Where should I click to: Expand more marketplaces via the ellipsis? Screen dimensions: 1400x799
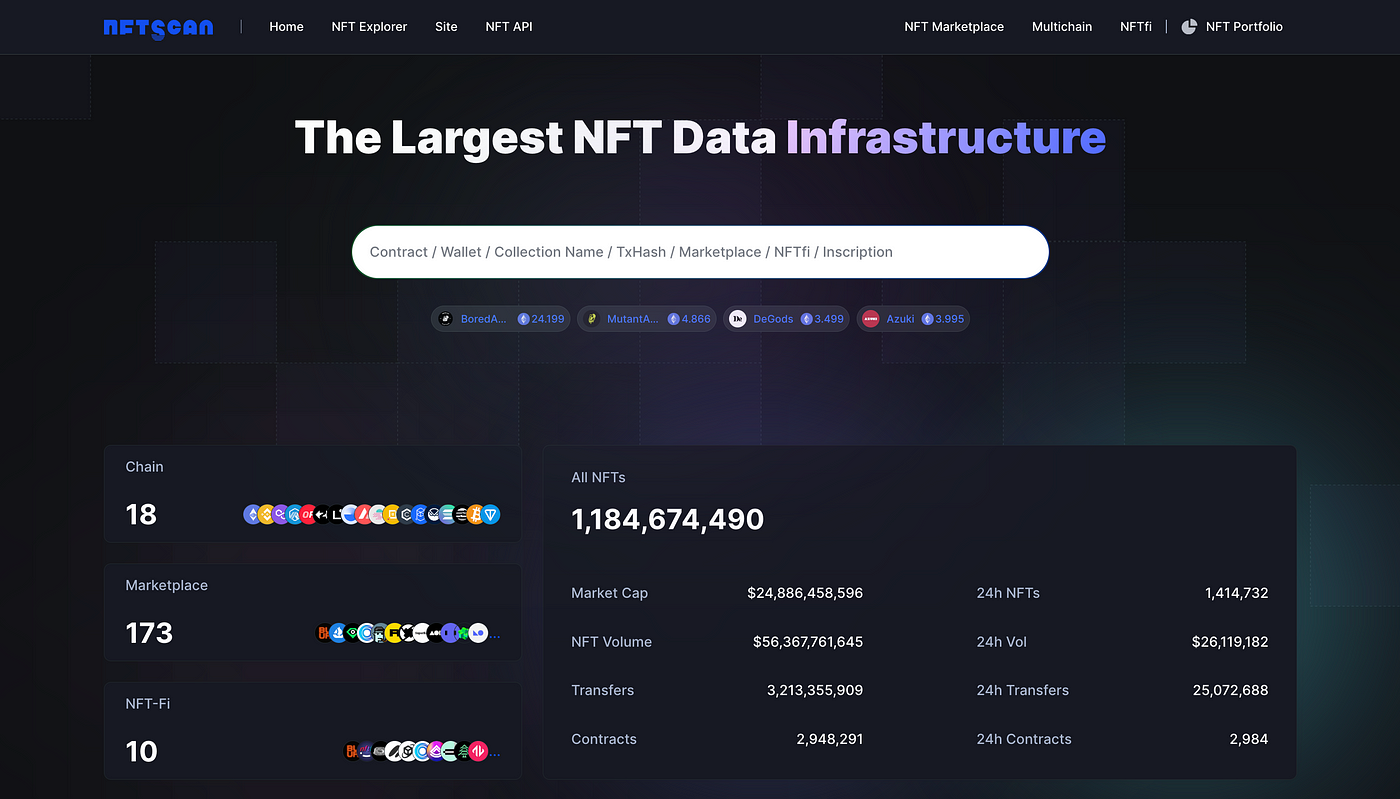click(494, 634)
